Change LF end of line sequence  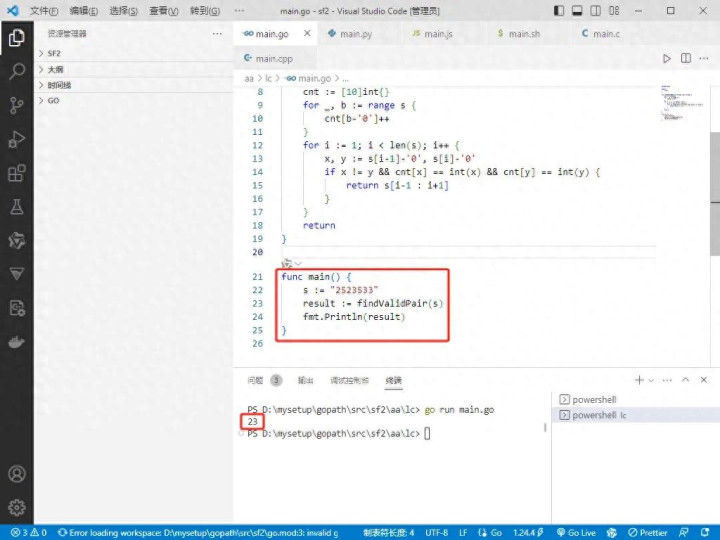point(463,533)
